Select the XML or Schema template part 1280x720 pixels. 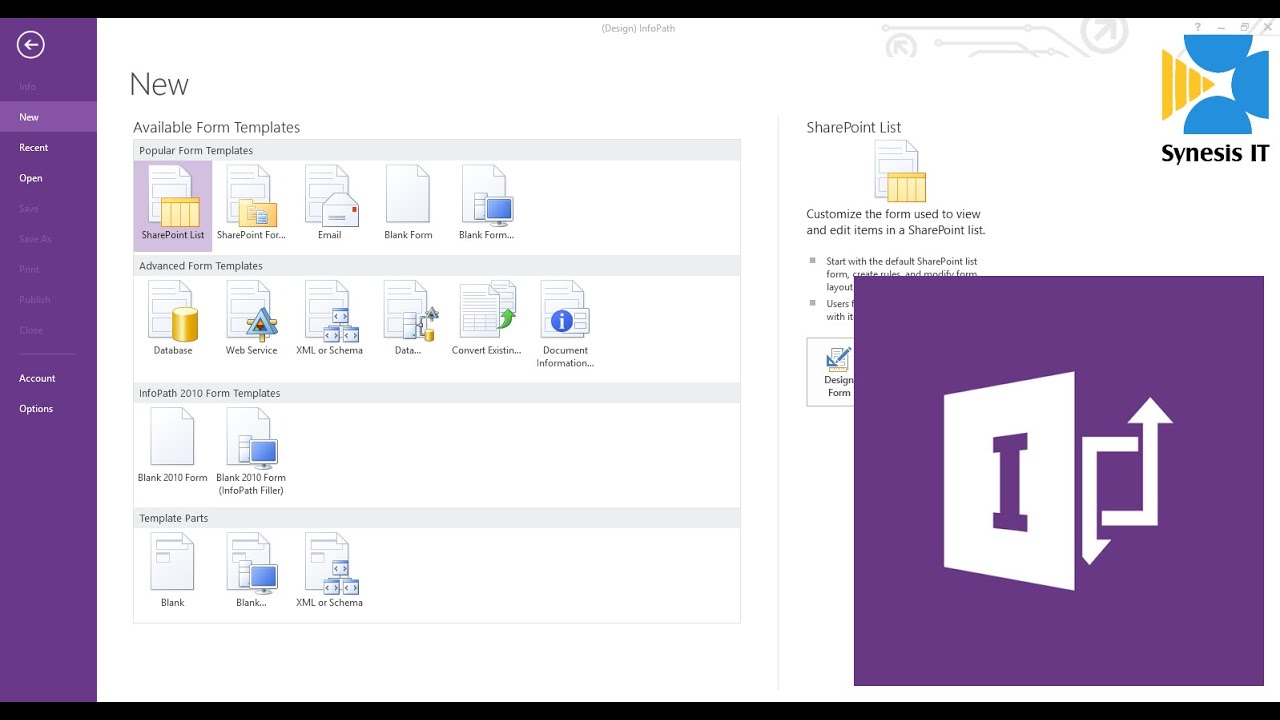point(330,572)
